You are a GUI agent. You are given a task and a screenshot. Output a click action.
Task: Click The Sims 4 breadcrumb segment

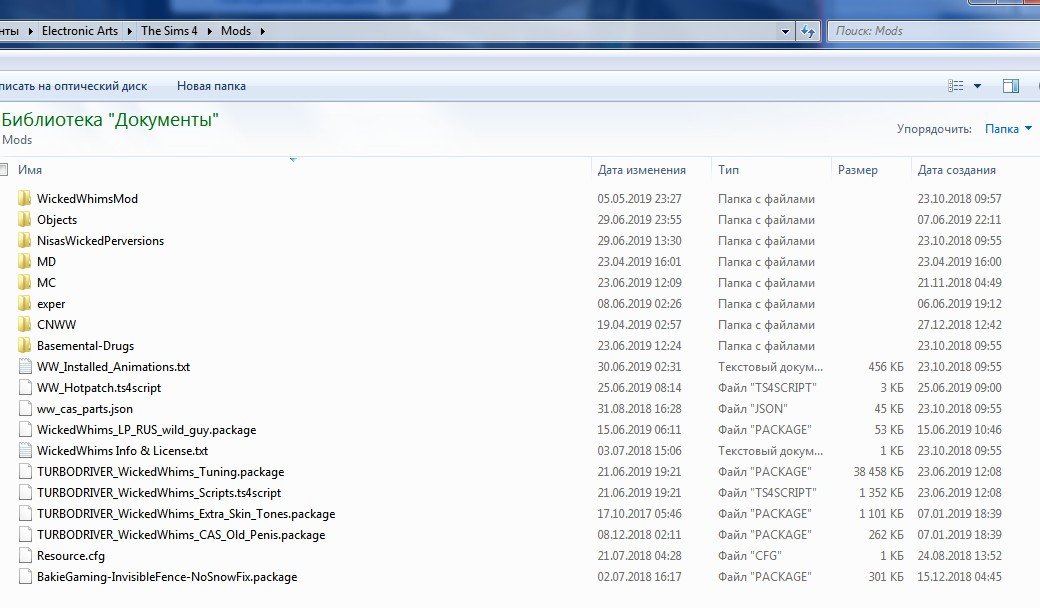169,30
